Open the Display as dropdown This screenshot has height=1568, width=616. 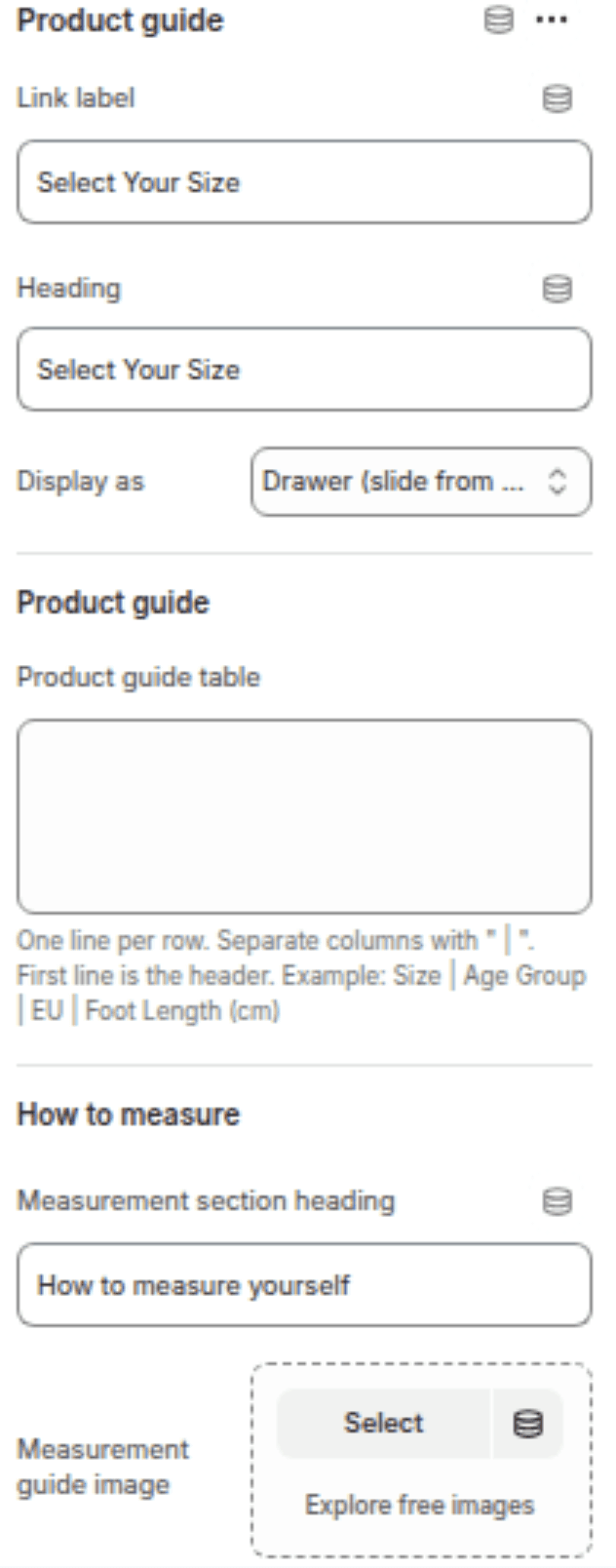click(420, 482)
